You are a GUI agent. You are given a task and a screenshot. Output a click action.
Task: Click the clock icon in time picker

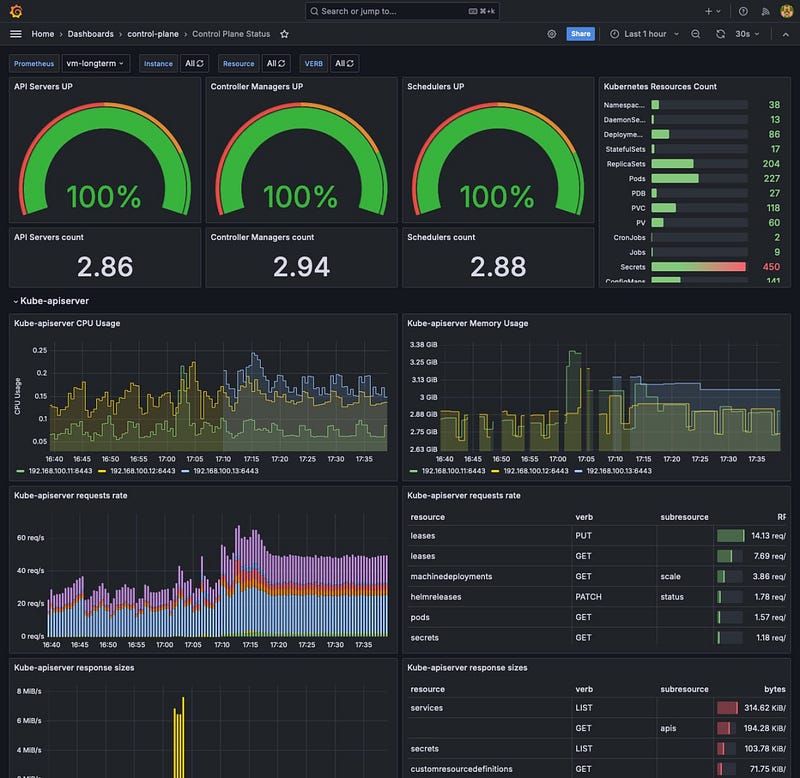coord(615,34)
